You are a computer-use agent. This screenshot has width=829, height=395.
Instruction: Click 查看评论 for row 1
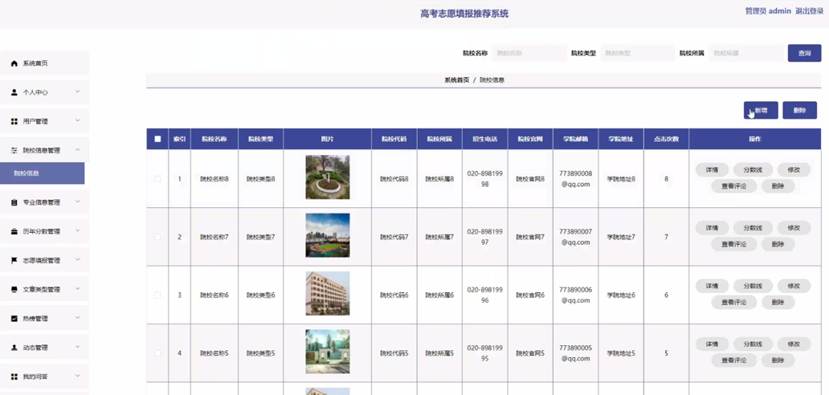pos(734,186)
